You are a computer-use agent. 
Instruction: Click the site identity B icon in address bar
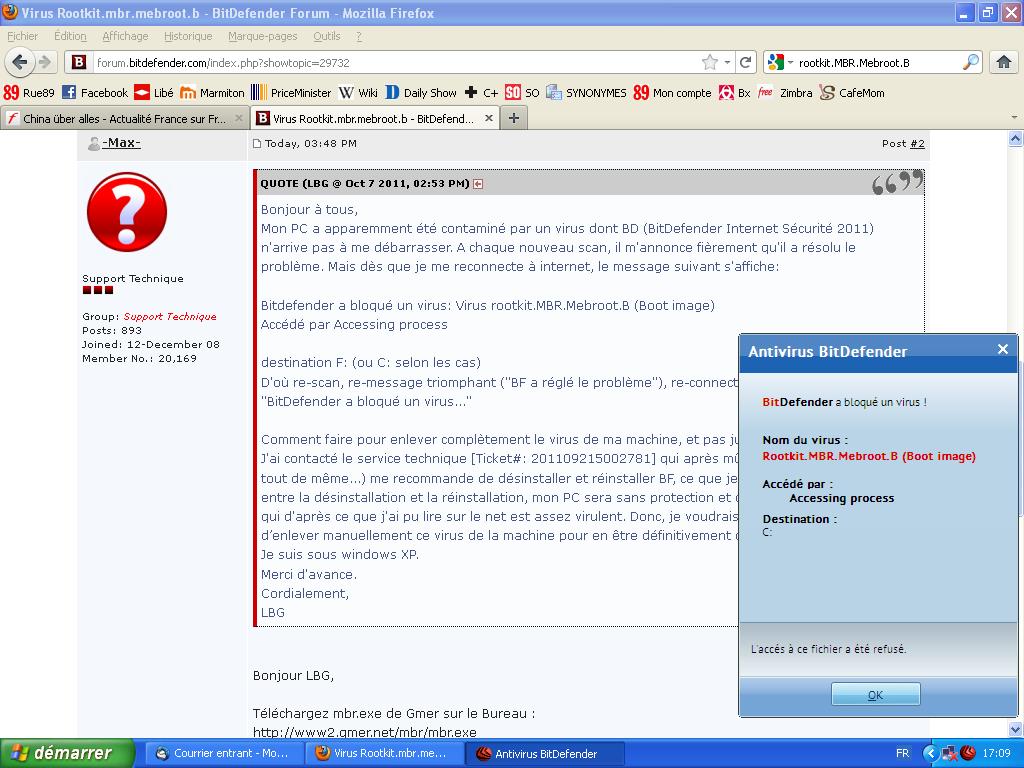click(79, 63)
